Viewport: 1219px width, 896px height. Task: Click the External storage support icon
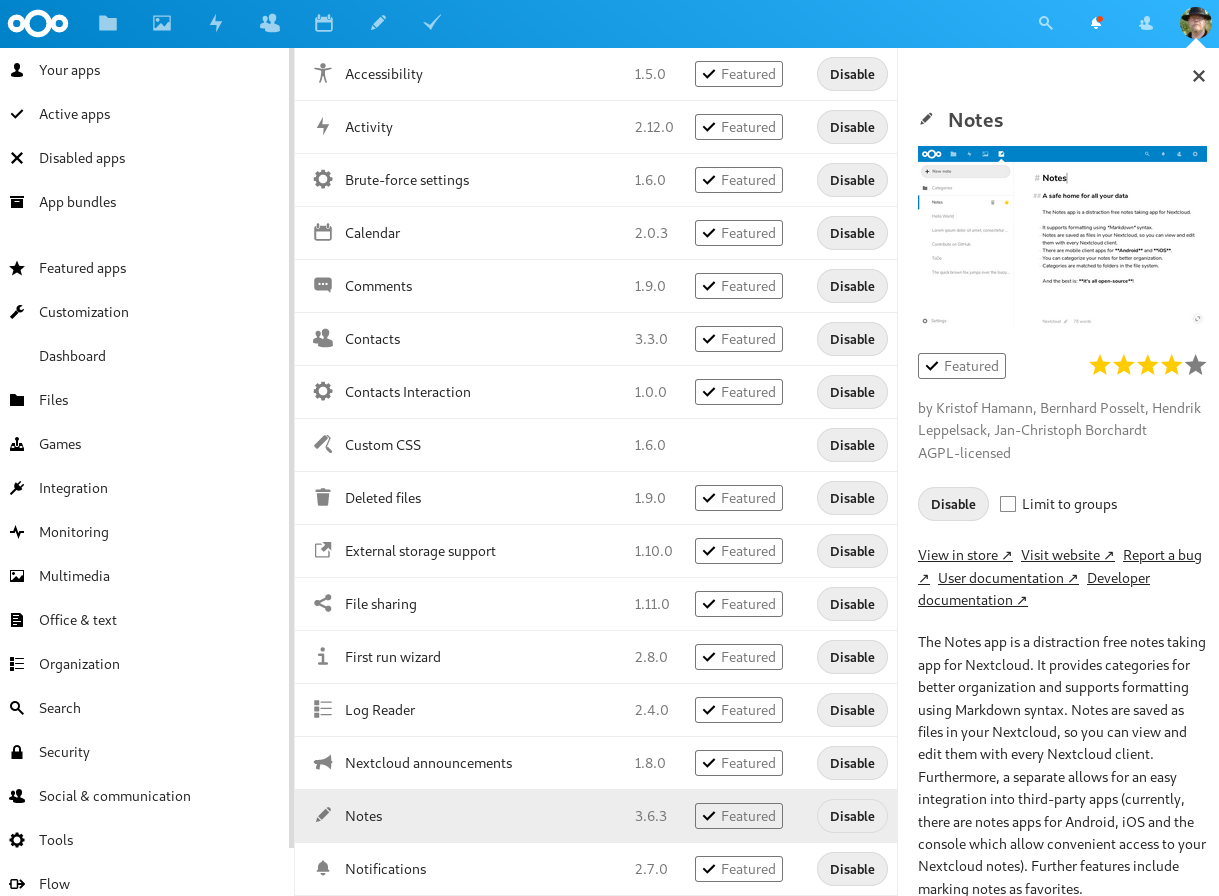pos(323,551)
